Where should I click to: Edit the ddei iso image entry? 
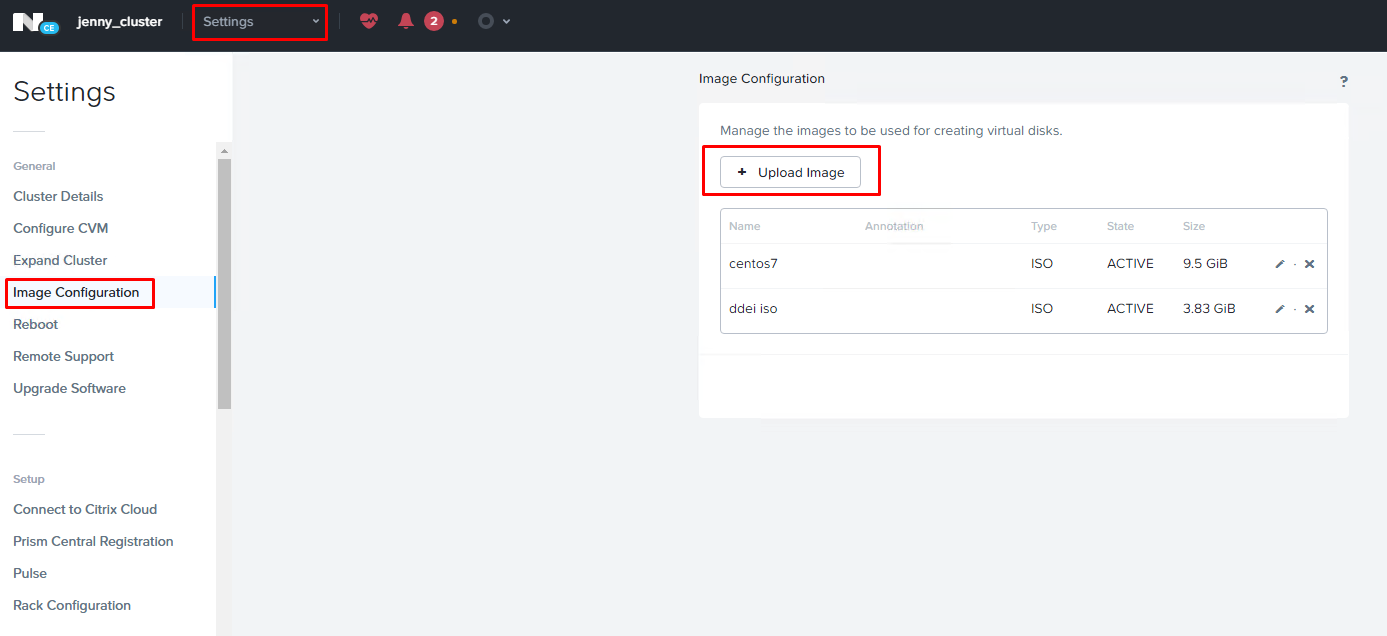[1280, 309]
